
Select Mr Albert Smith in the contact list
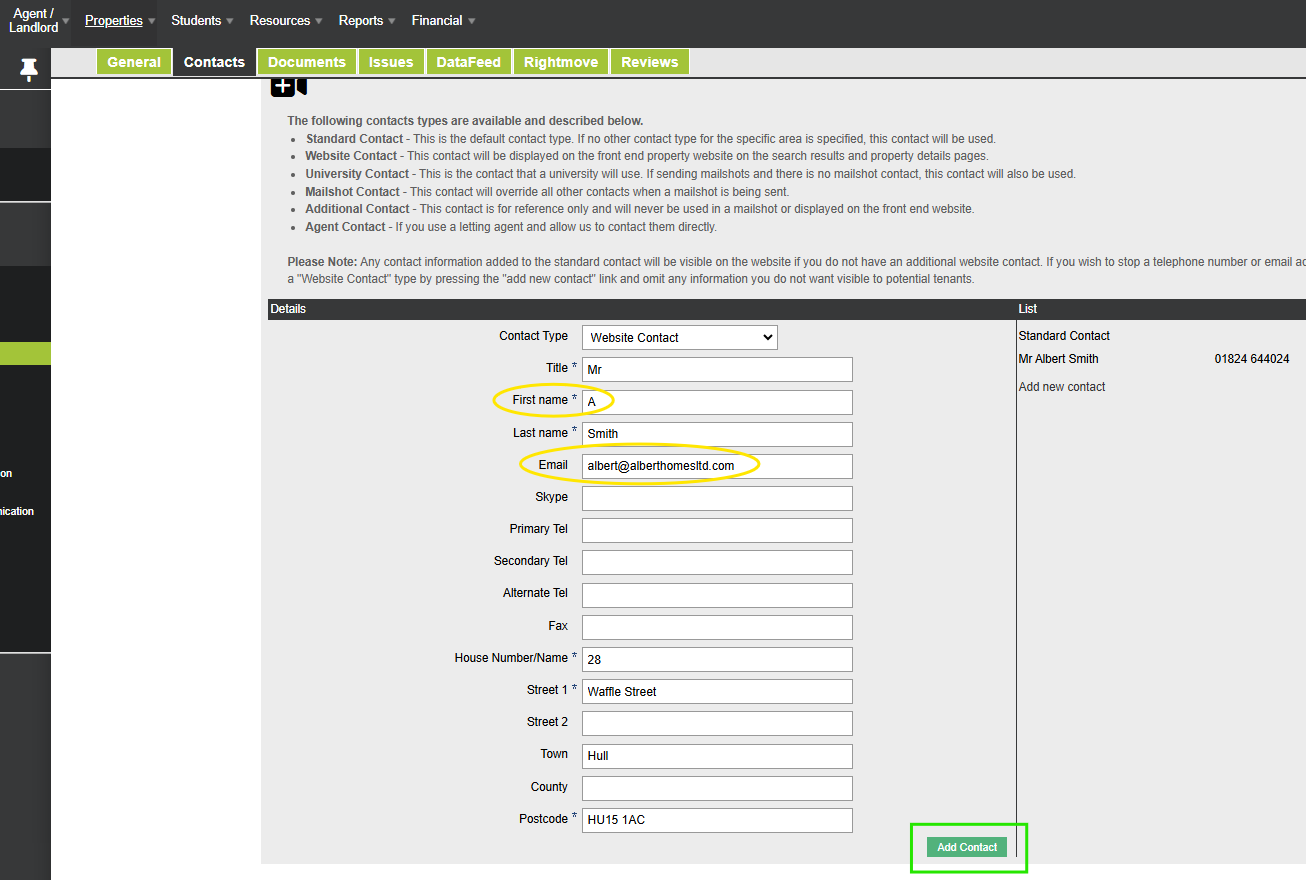click(x=1058, y=359)
